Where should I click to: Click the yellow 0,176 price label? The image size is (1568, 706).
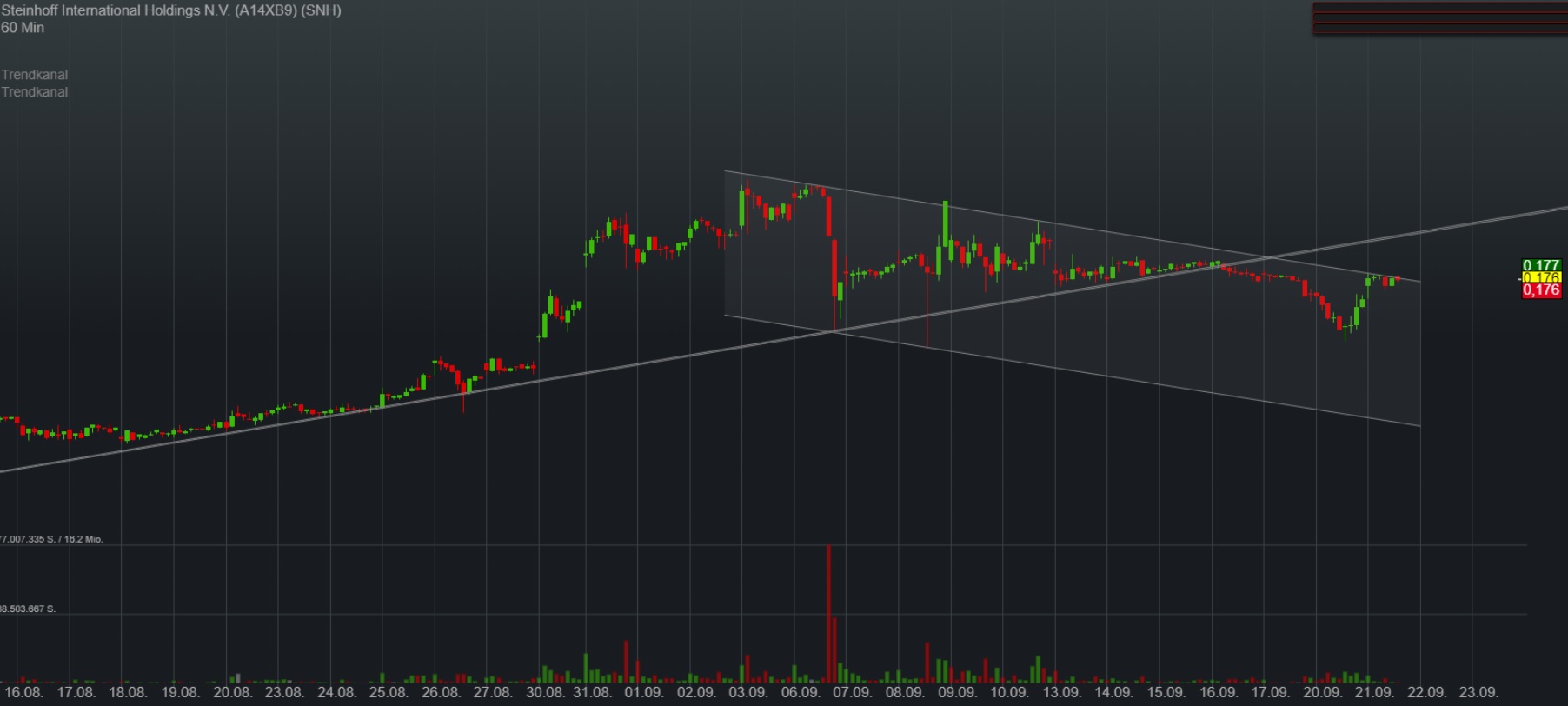coord(1541,277)
